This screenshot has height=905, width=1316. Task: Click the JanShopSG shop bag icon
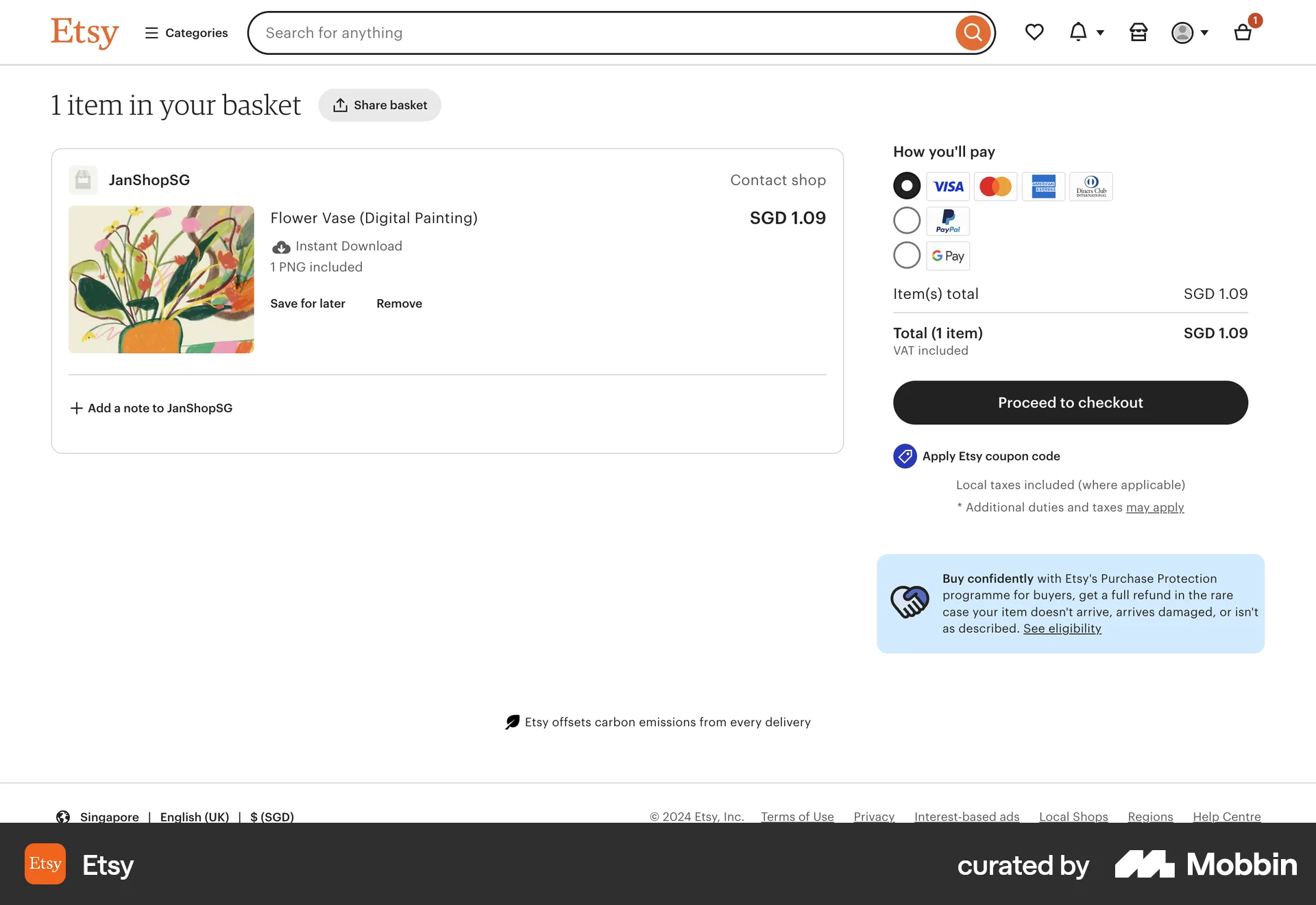(x=83, y=180)
